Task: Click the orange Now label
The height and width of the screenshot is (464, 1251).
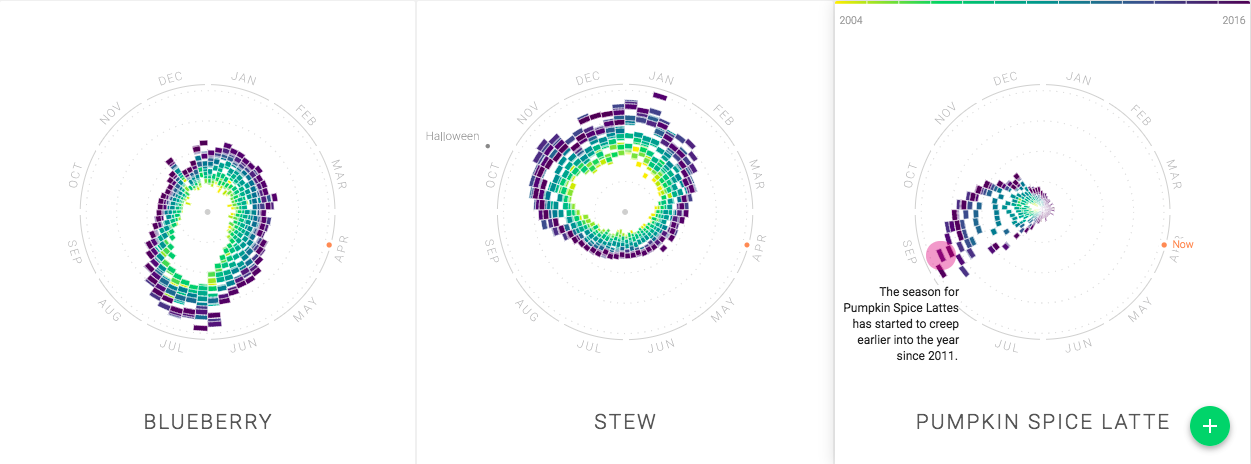Action: click(x=1183, y=245)
